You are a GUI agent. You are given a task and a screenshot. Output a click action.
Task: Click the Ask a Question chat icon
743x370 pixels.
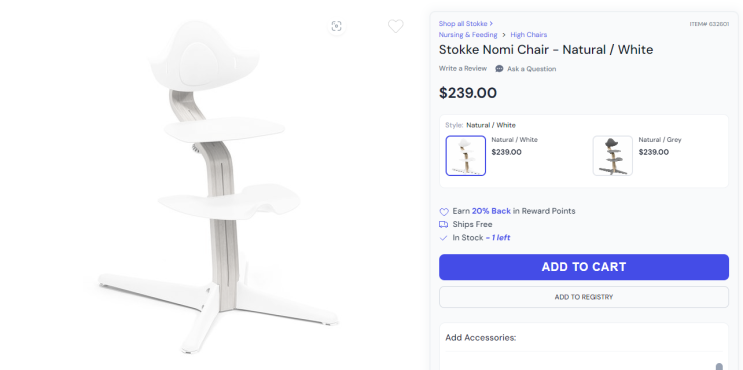point(499,69)
